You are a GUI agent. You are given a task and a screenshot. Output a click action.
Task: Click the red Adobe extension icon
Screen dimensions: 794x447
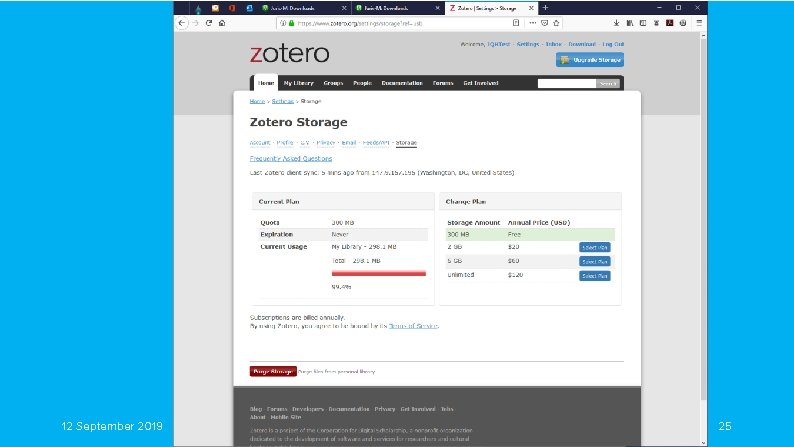669,23
